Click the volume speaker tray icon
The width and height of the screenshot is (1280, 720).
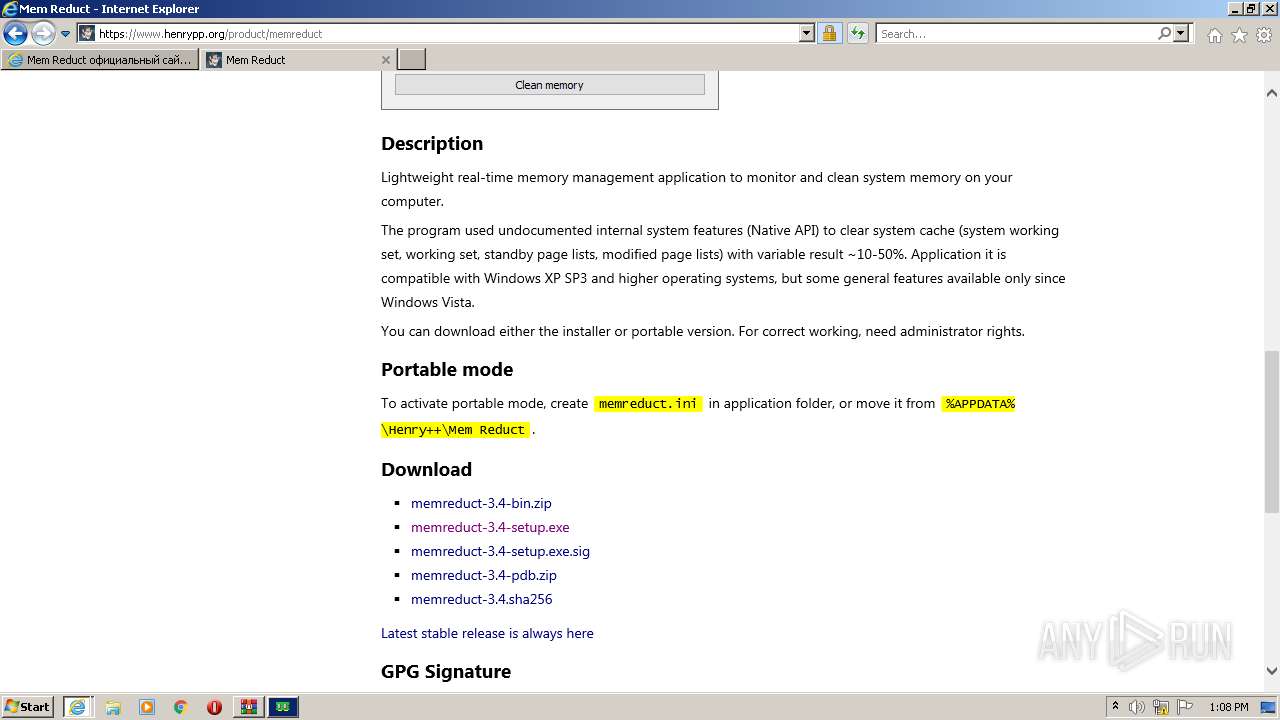(x=1138, y=707)
